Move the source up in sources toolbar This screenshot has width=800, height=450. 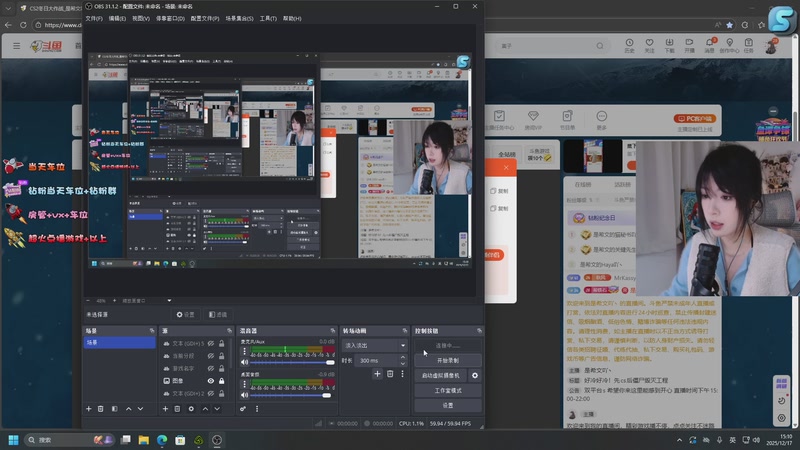click(205, 409)
